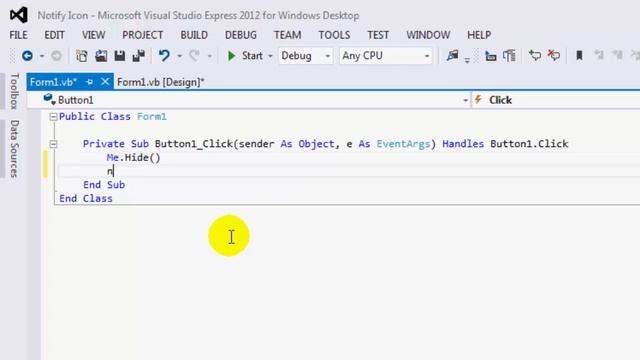Toggle the pin on the Form1.vb tab
The height and width of the screenshot is (360, 640).
tap(89, 82)
